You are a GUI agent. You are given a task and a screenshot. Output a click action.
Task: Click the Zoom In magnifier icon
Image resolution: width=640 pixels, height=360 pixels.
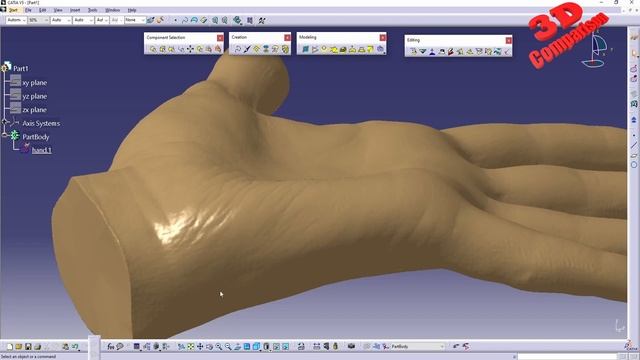tap(219, 347)
